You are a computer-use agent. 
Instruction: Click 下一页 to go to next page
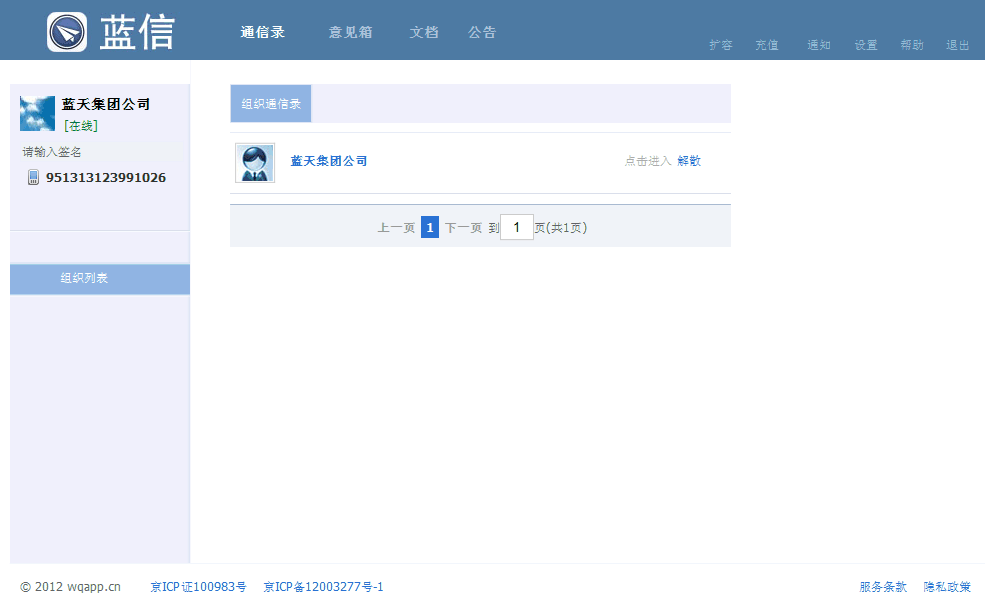point(462,227)
